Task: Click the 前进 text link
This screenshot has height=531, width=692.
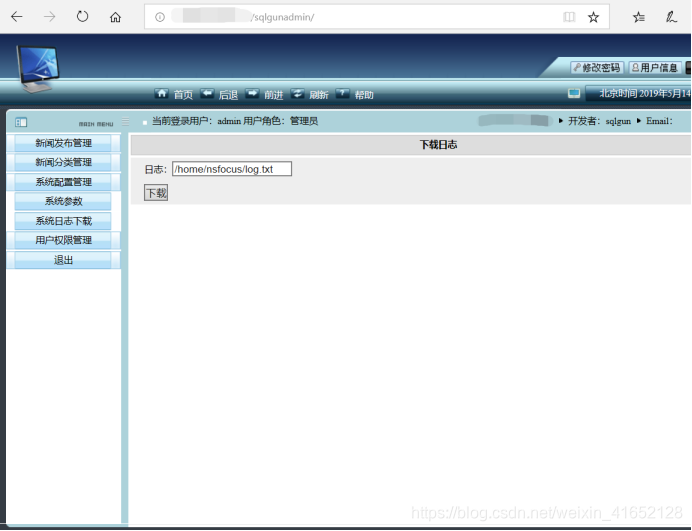Action: point(274,95)
